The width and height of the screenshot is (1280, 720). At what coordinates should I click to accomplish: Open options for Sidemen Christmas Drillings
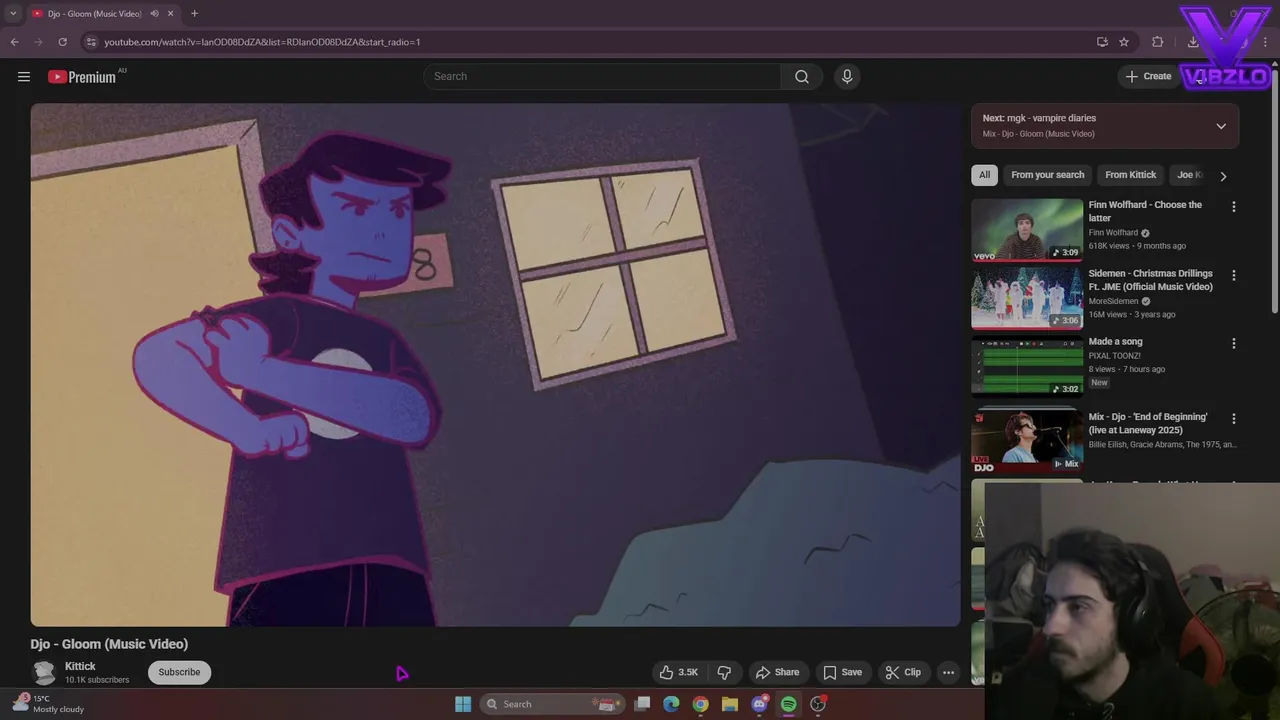(x=1233, y=275)
